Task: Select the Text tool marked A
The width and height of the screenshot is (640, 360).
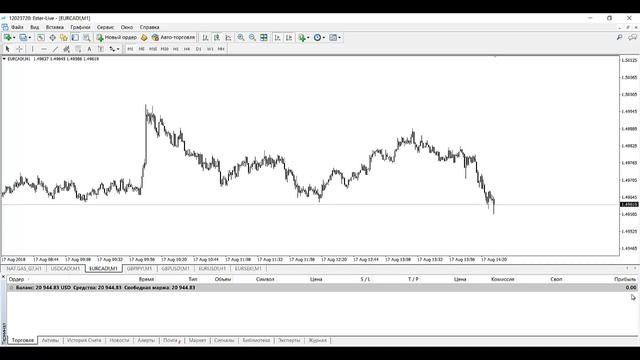Action: tap(89, 49)
